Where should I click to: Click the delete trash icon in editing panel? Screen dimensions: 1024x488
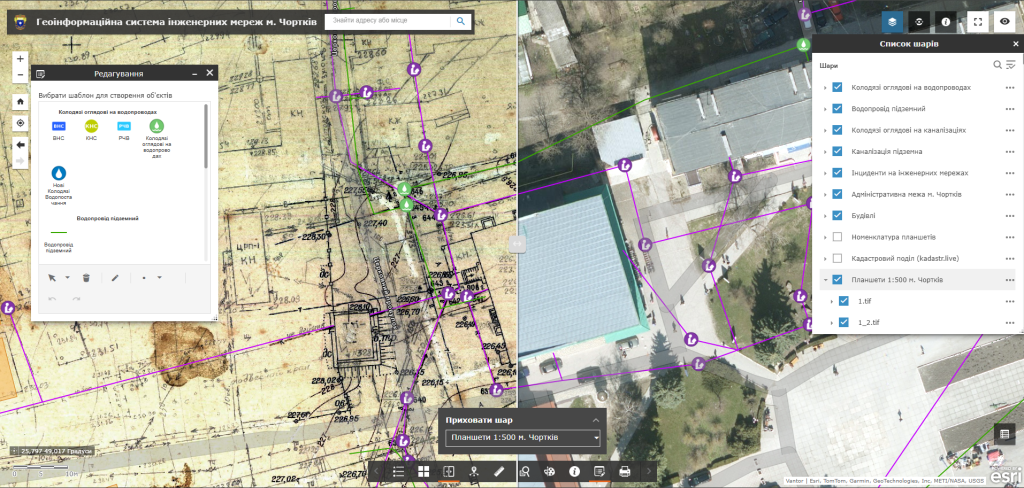87,277
